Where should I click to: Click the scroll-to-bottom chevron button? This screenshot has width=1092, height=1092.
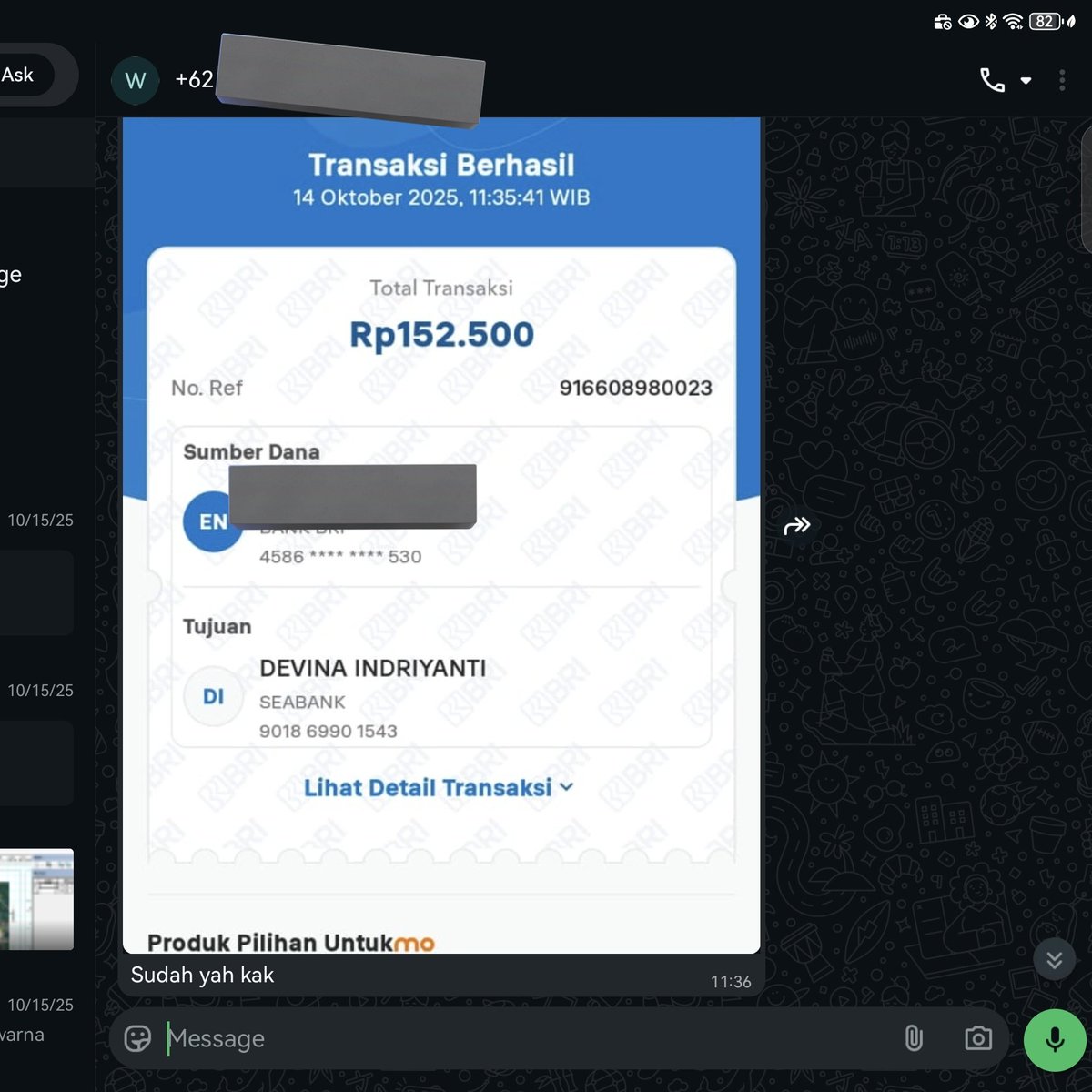(x=1054, y=959)
